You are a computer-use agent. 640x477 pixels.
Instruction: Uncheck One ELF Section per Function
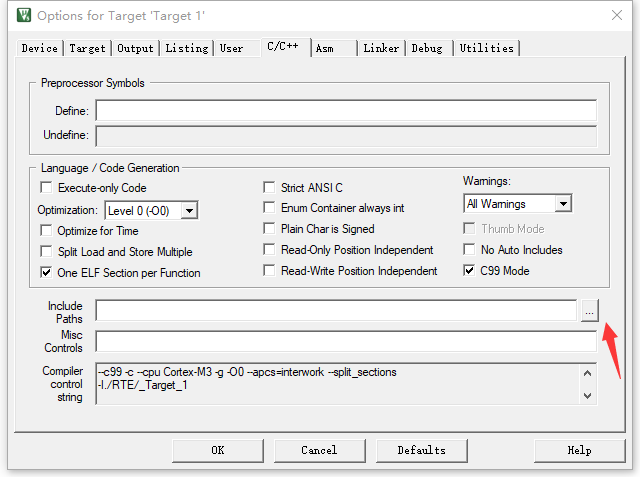tap(46, 273)
